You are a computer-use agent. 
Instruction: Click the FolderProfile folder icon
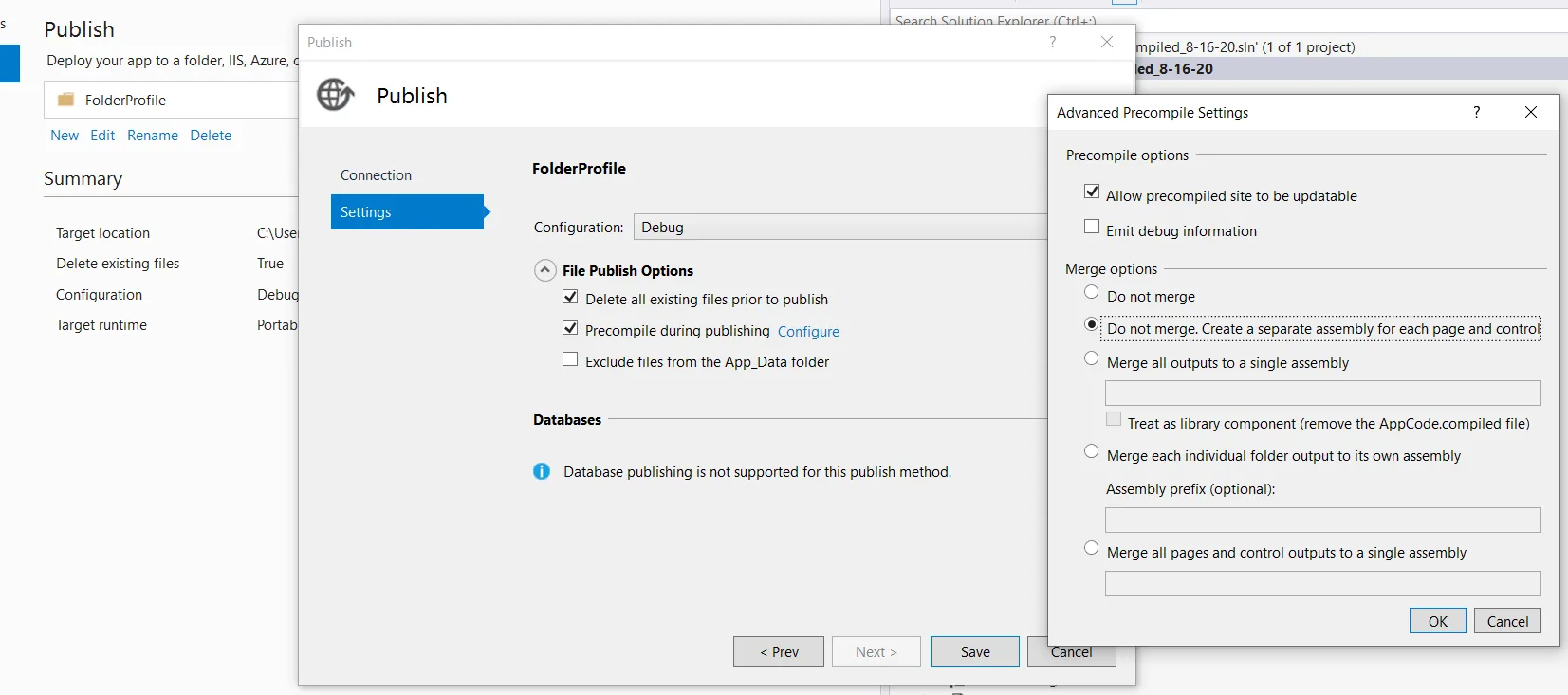[x=65, y=100]
